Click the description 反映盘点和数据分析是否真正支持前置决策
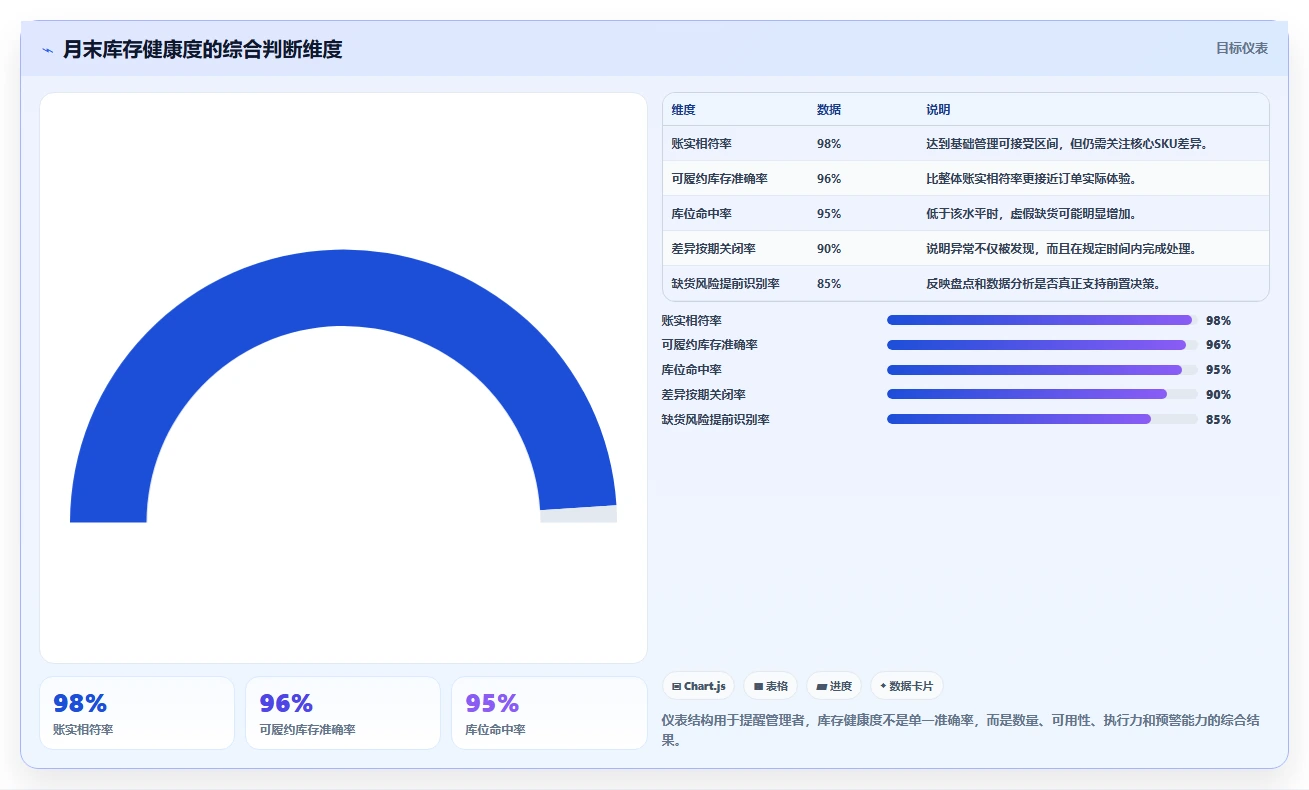Screen dimensions: 1309x790 [1043, 284]
